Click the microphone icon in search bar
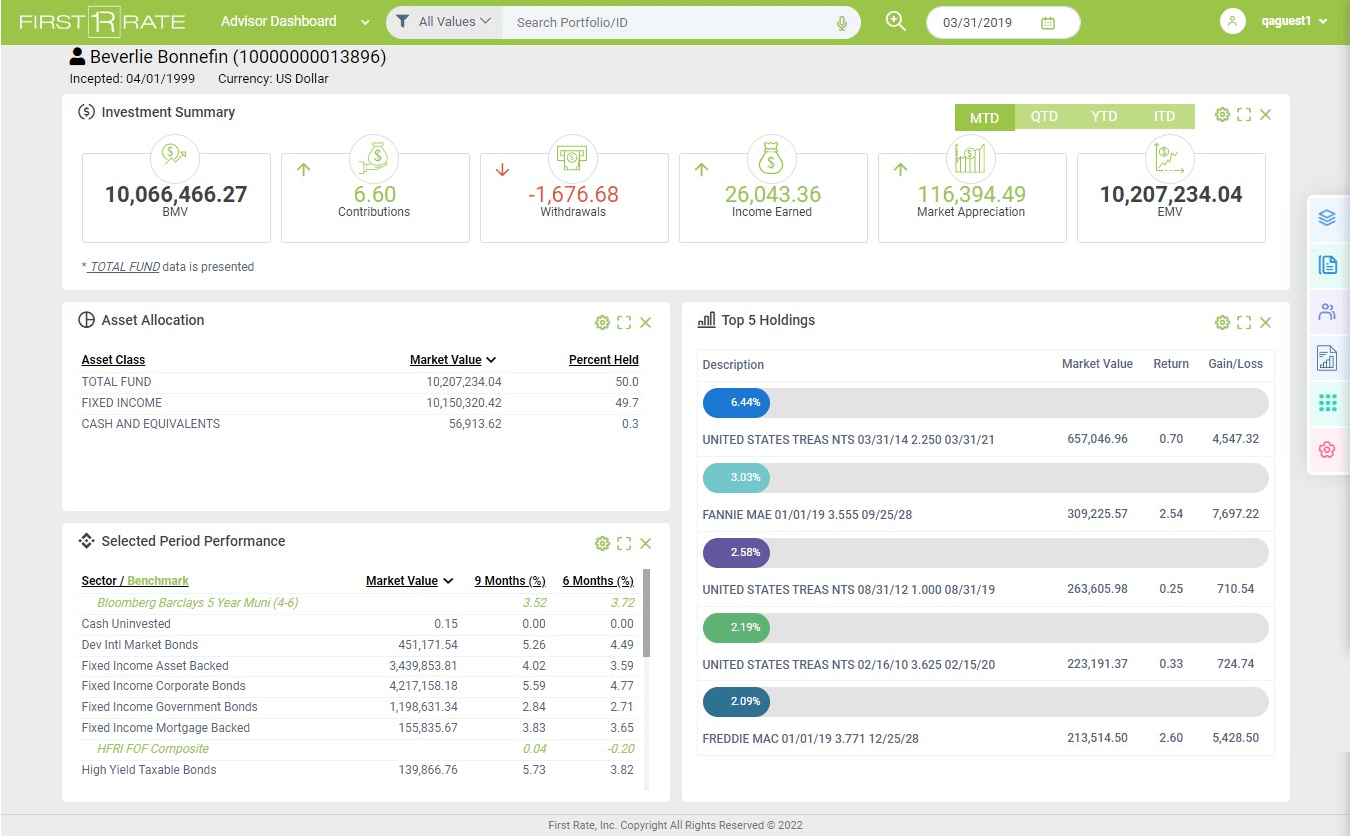 click(842, 23)
